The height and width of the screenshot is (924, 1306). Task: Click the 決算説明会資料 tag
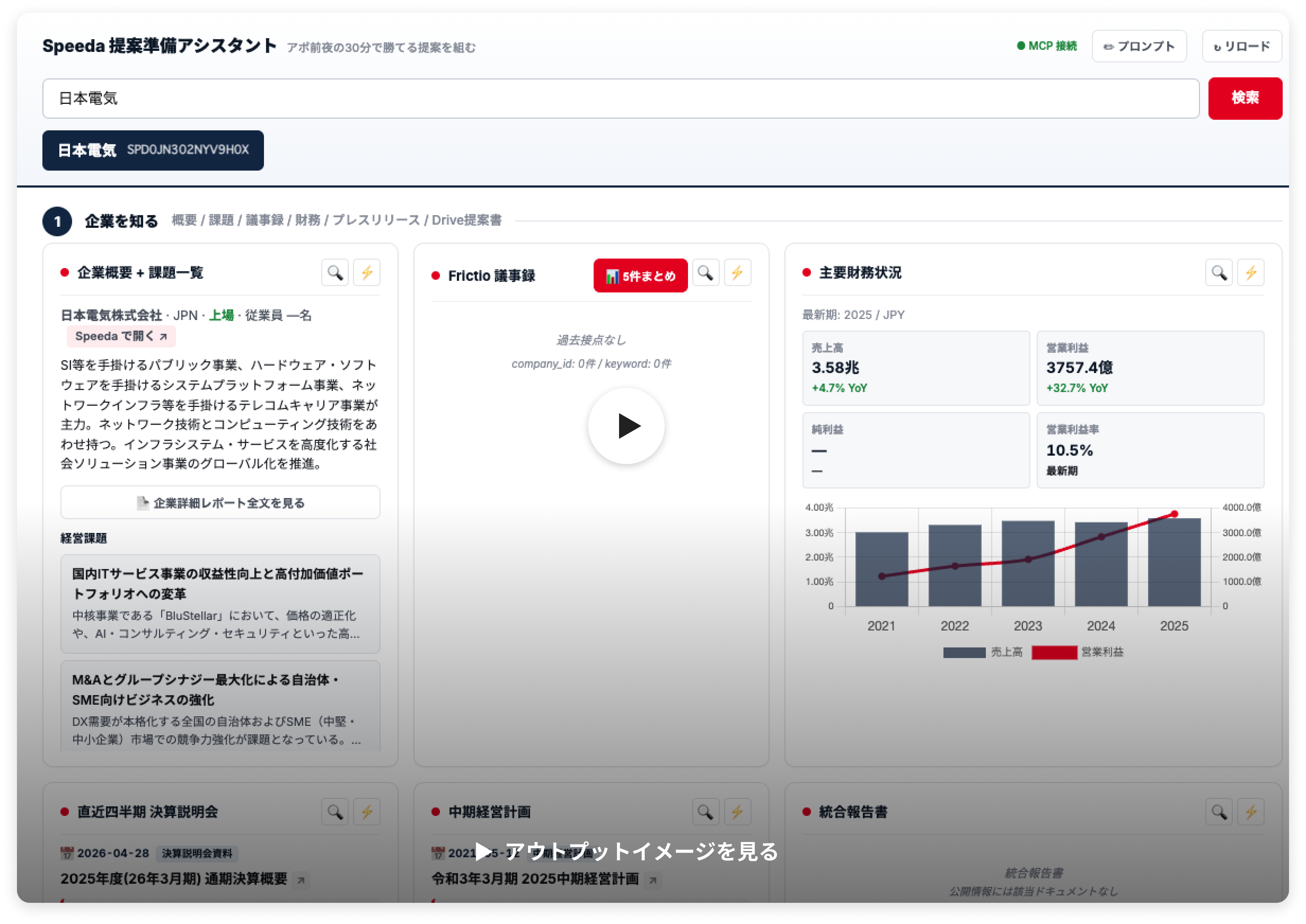tap(197, 853)
